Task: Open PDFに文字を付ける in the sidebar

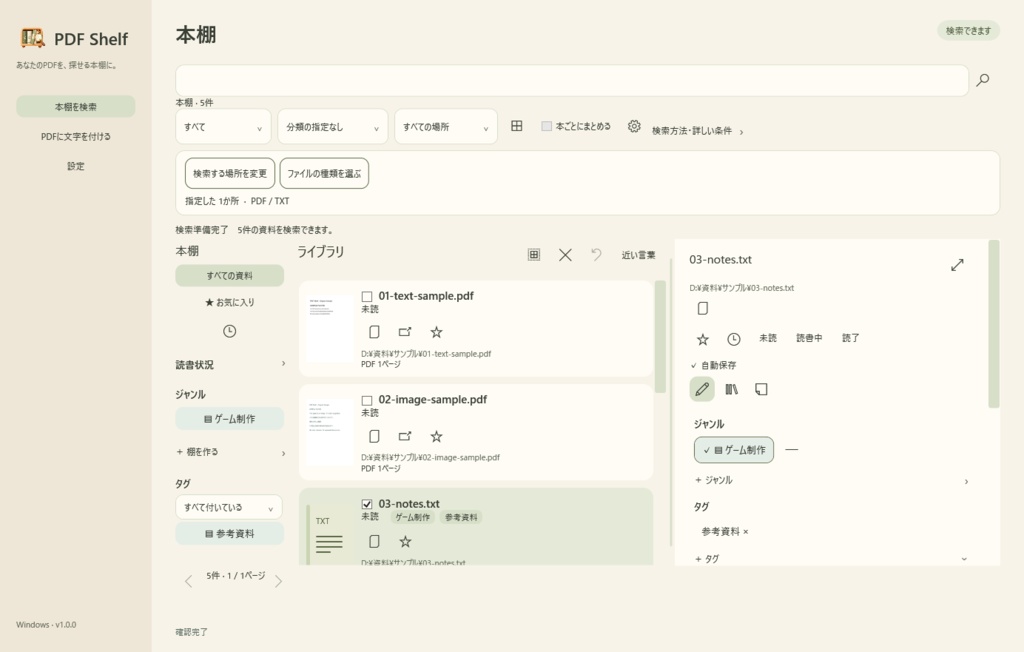Action: point(76,137)
